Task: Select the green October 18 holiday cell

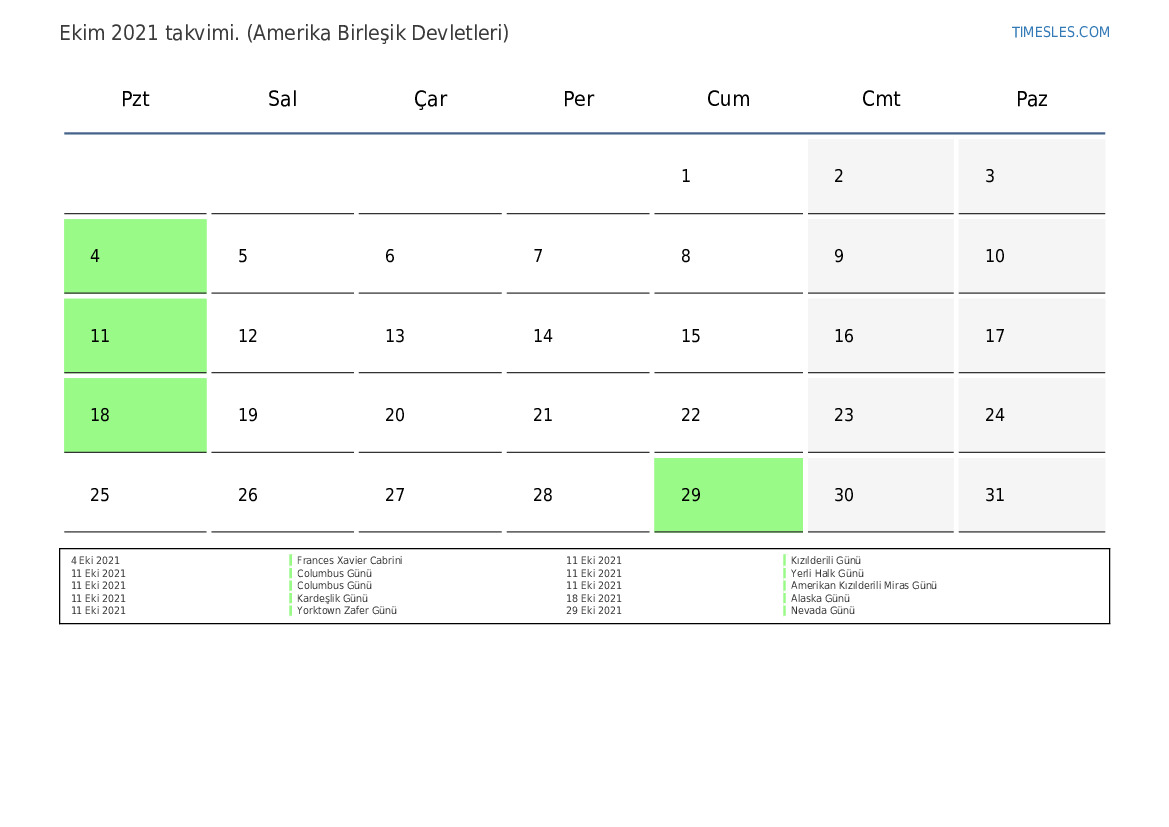Action: pyautogui.click(x=135, y=415)
